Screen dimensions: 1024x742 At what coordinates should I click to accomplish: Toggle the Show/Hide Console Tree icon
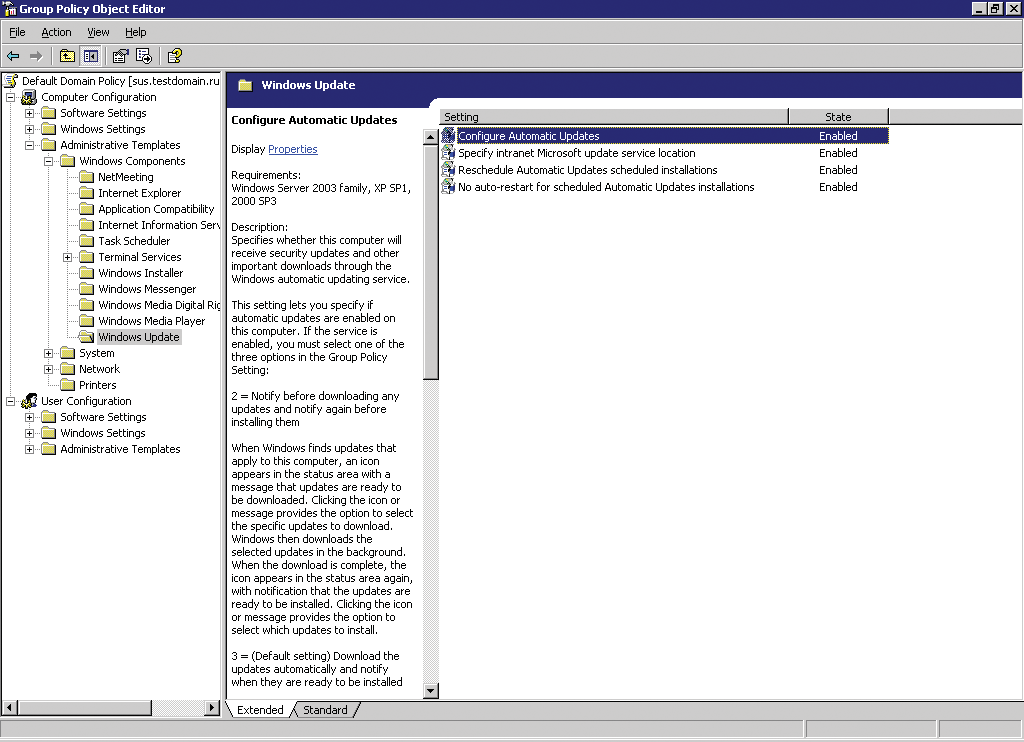click(x=91, y=56)
